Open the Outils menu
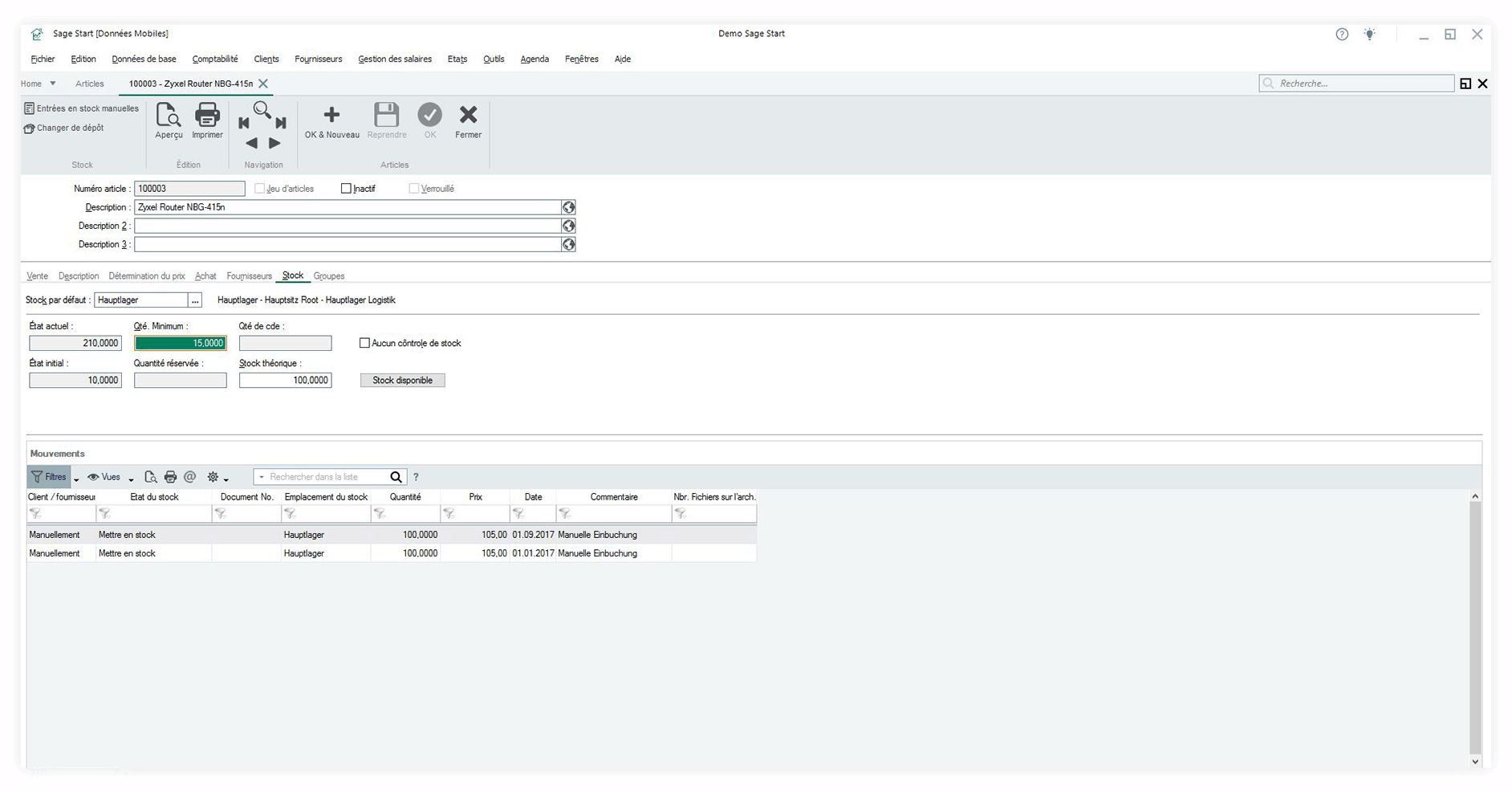 click(494, 59)
